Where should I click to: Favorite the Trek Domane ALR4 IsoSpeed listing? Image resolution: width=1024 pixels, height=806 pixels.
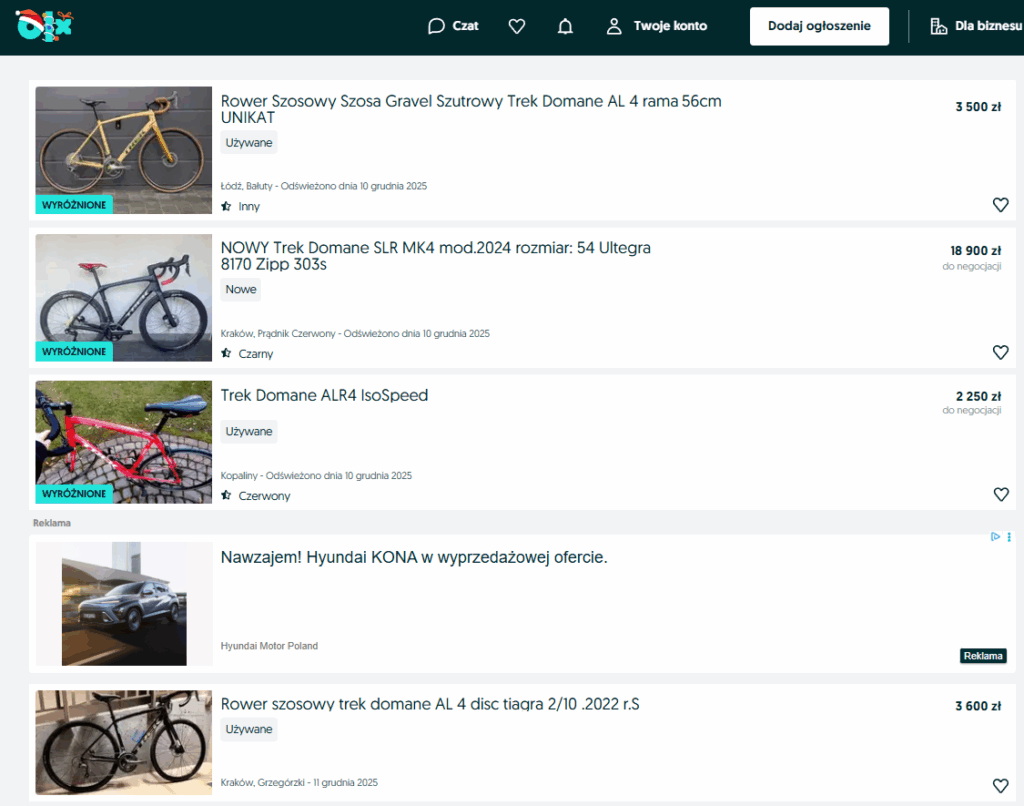pos(1000,494)
